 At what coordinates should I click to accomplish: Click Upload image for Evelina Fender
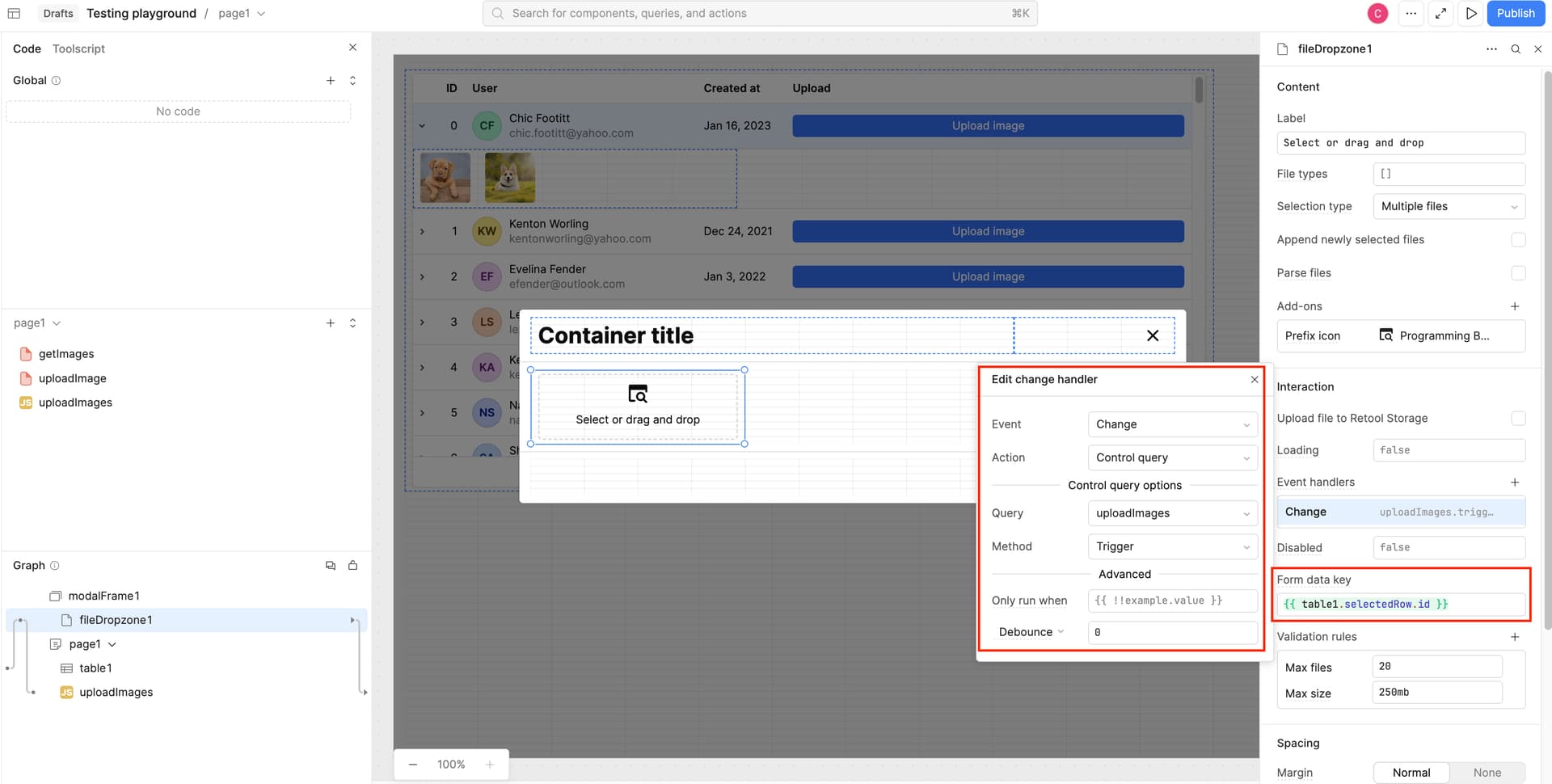tap(988, 276)
